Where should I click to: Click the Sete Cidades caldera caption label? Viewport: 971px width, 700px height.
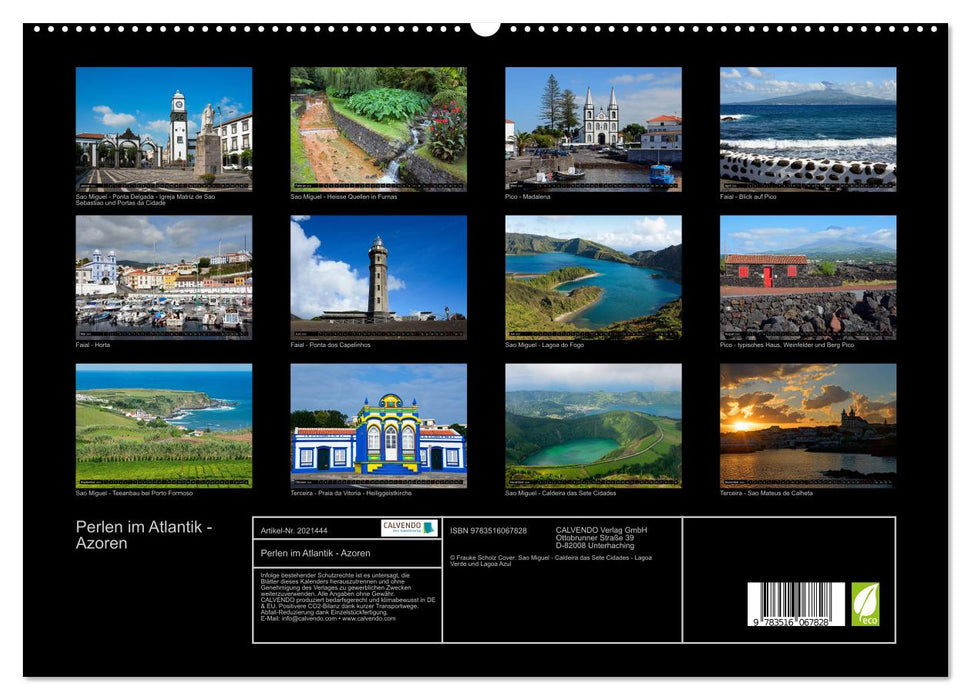560,492
